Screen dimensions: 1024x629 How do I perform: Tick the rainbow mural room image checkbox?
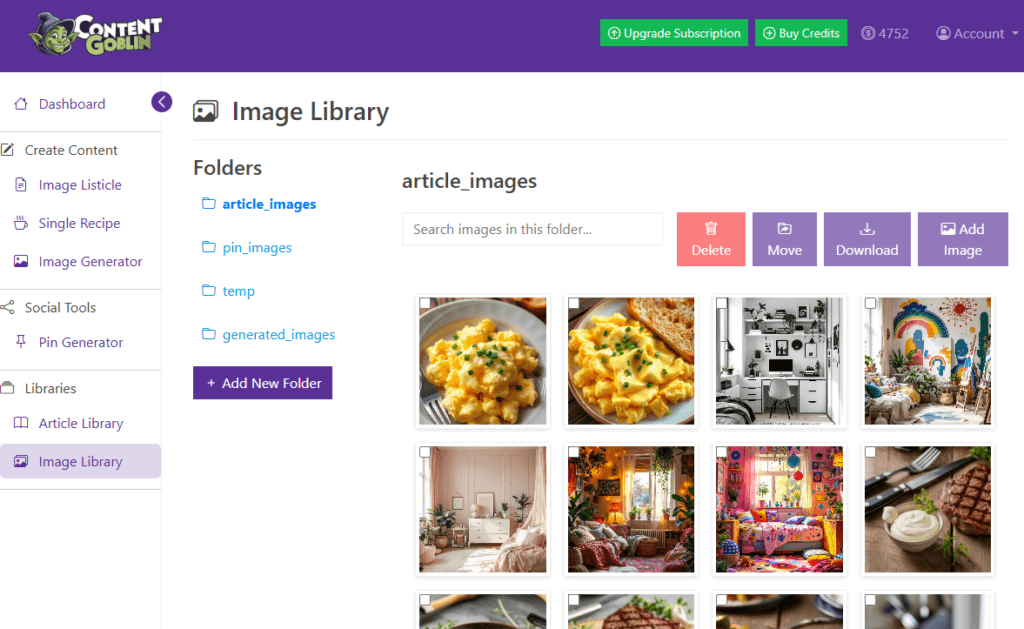[x=871, y=303]
